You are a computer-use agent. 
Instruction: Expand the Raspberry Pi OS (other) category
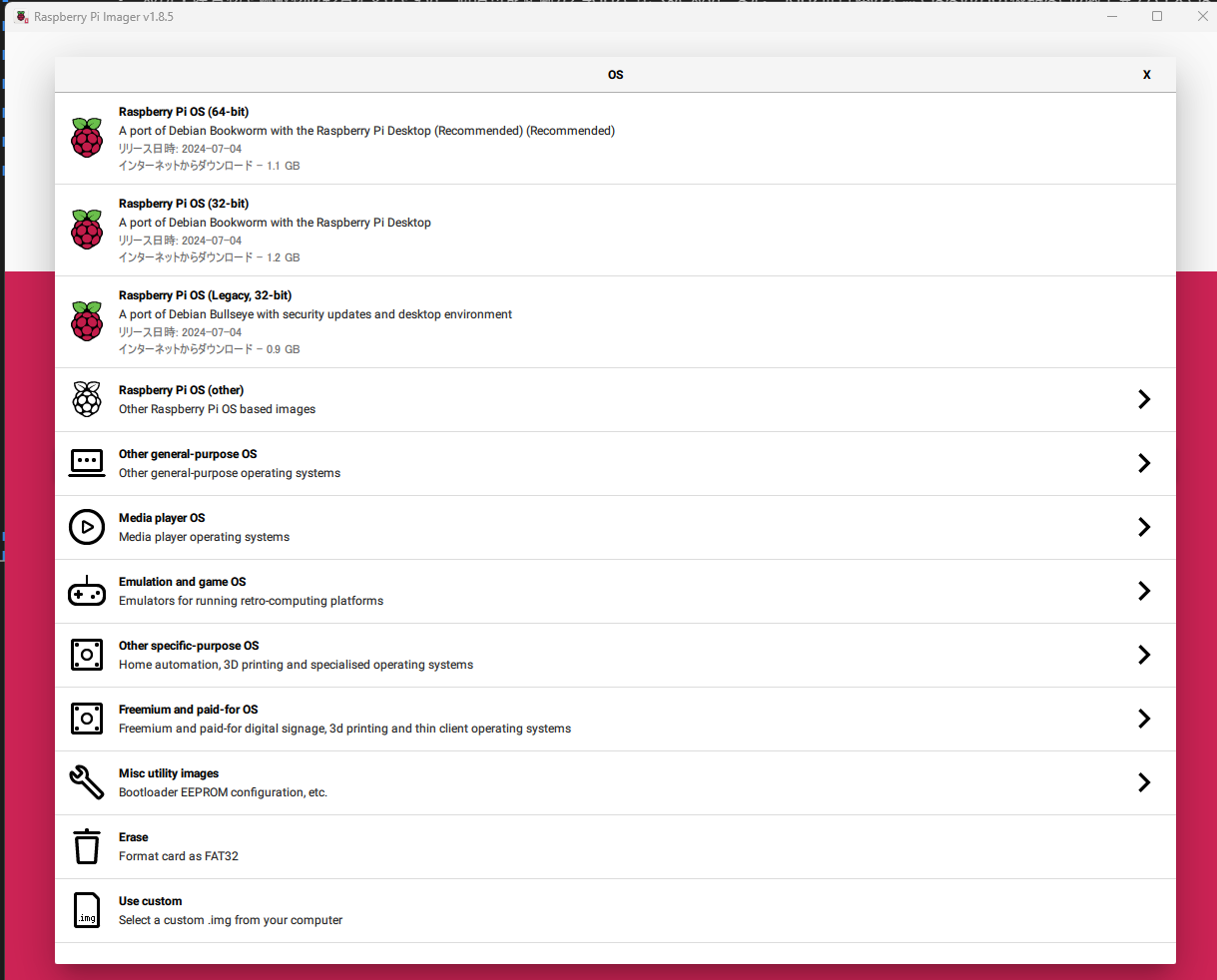1144,399
